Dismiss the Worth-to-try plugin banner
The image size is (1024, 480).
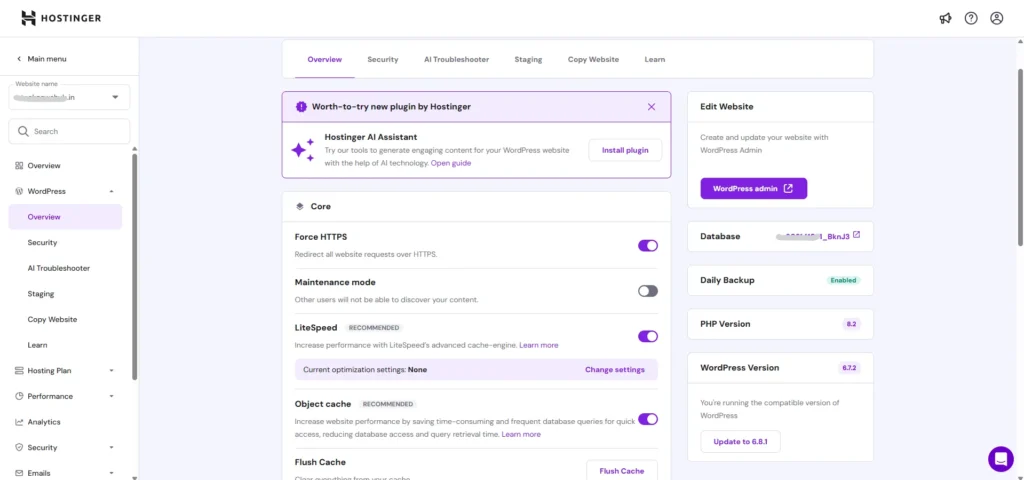tap(651, 106)
